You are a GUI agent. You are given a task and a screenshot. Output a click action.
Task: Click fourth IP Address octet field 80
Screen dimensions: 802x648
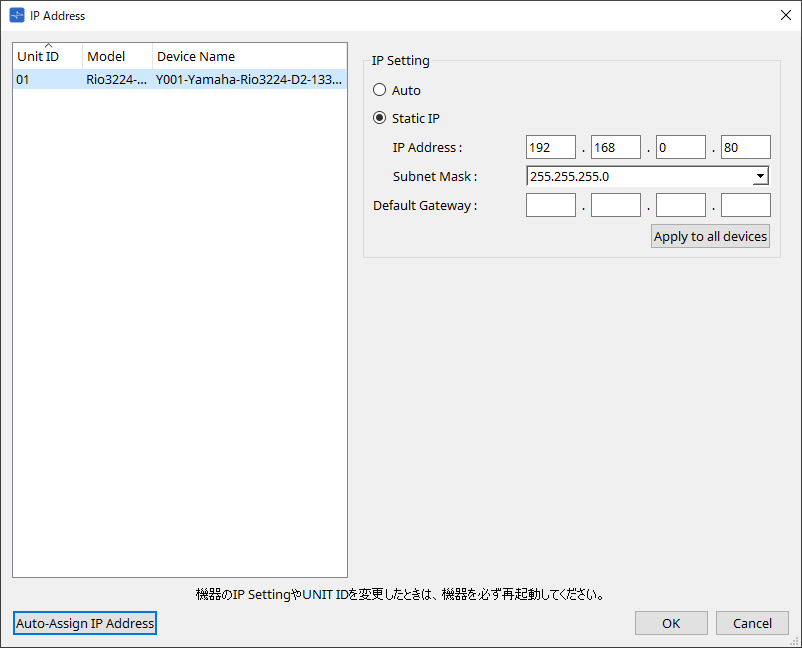(x=745, y=148)
